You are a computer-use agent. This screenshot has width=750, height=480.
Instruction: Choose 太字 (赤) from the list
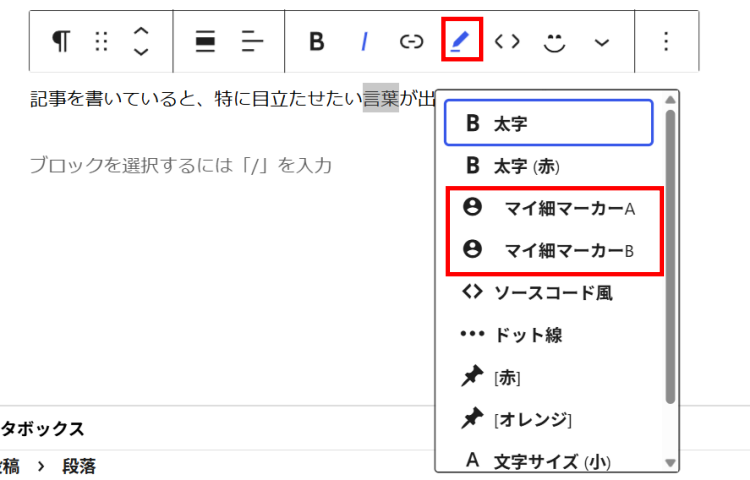(x=549, y=166)
